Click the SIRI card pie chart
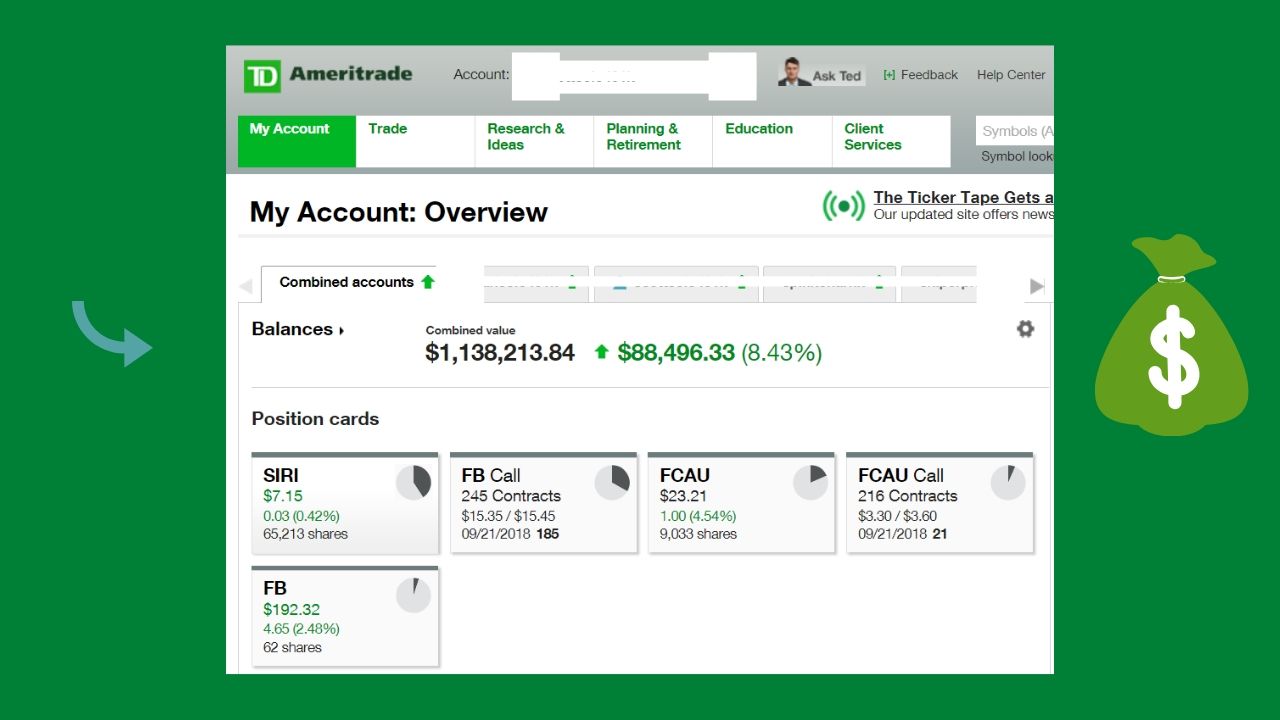The image size is (1280, 720). [413, 483]
